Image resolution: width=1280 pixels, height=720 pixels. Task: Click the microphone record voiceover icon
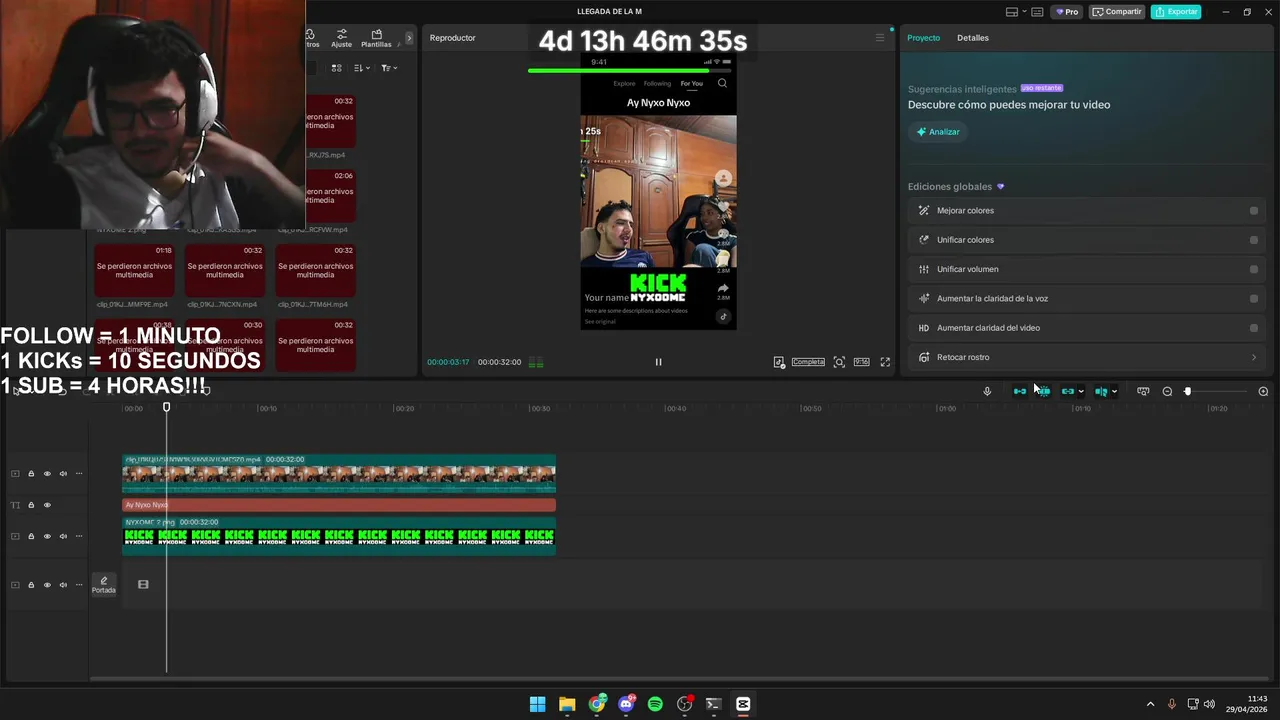[x=987, y=391]
